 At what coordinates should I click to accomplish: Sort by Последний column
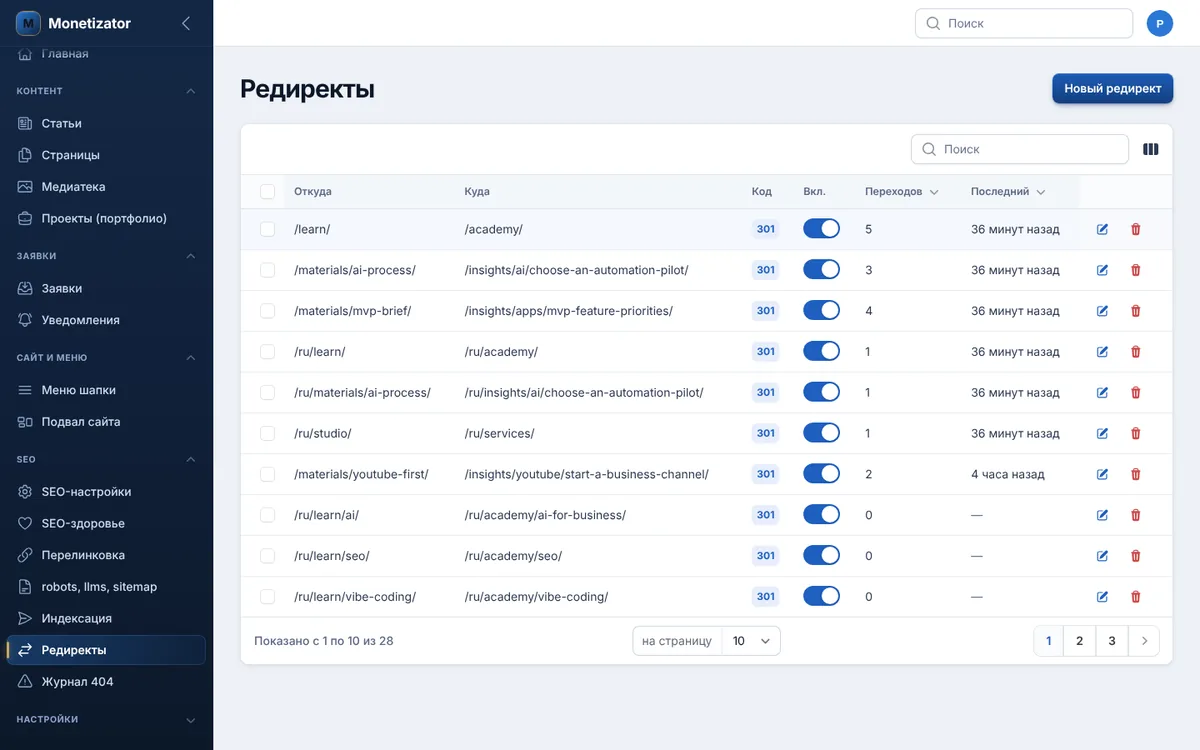coord(1008,191)
